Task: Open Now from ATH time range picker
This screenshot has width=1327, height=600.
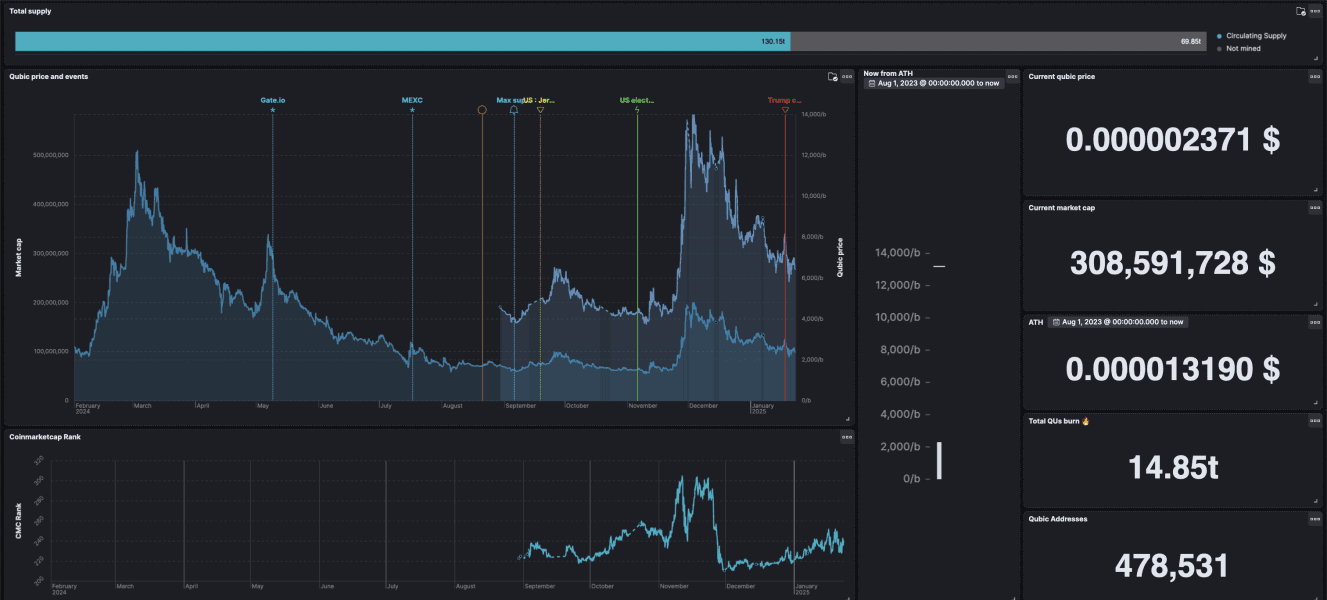Action: (935, 84)
